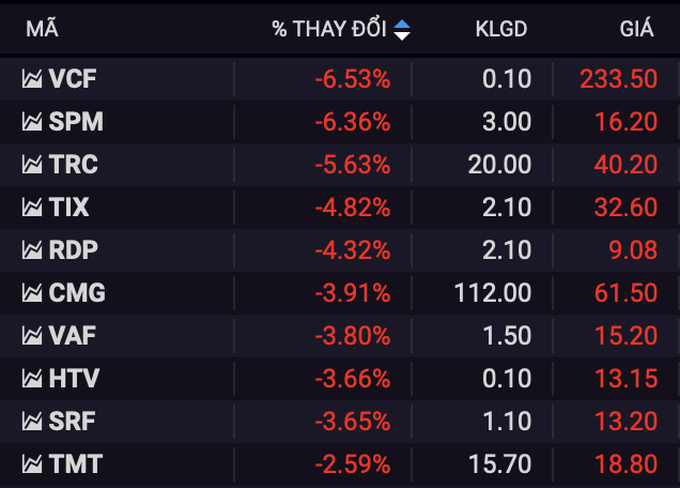Open the chart icon next to CMG
The height and width of the screenshot is (488, 680).
[x=32, y=293]
